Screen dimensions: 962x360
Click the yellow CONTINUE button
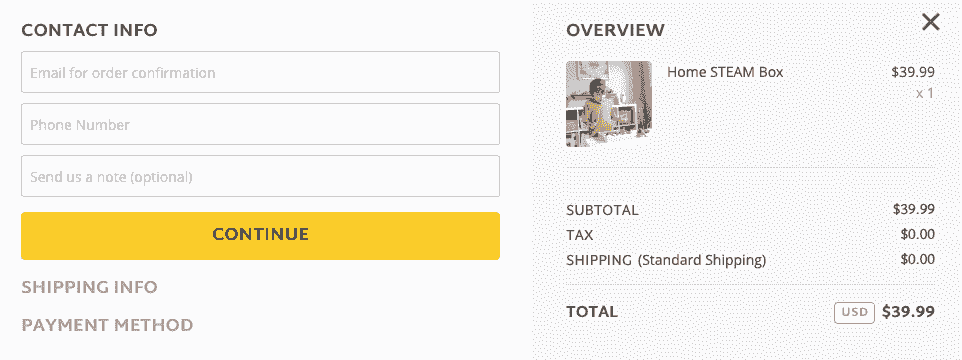click(x=260, y=236)
